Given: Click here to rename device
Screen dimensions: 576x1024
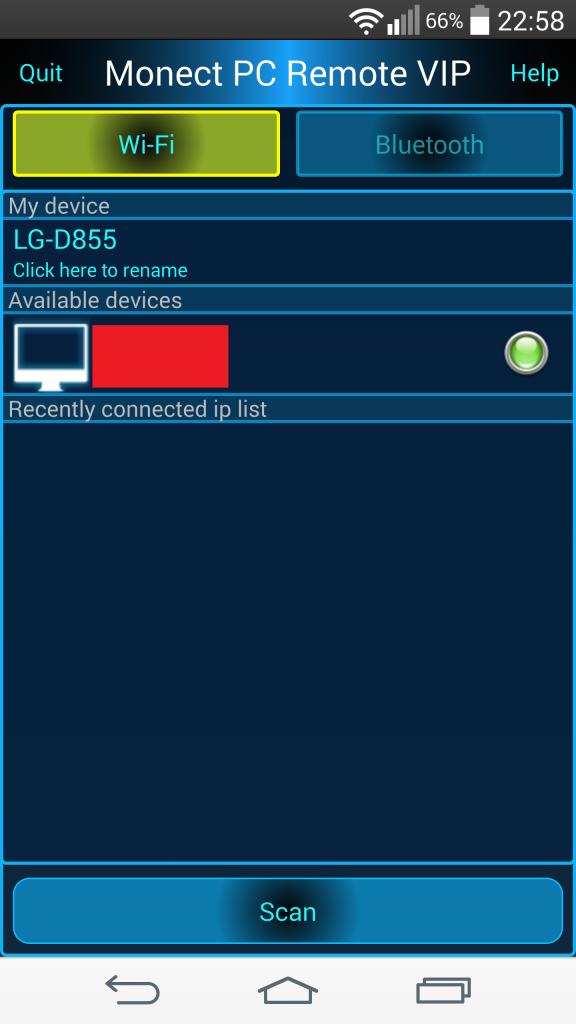Looking at the screenshot, I should click(101, 270).
